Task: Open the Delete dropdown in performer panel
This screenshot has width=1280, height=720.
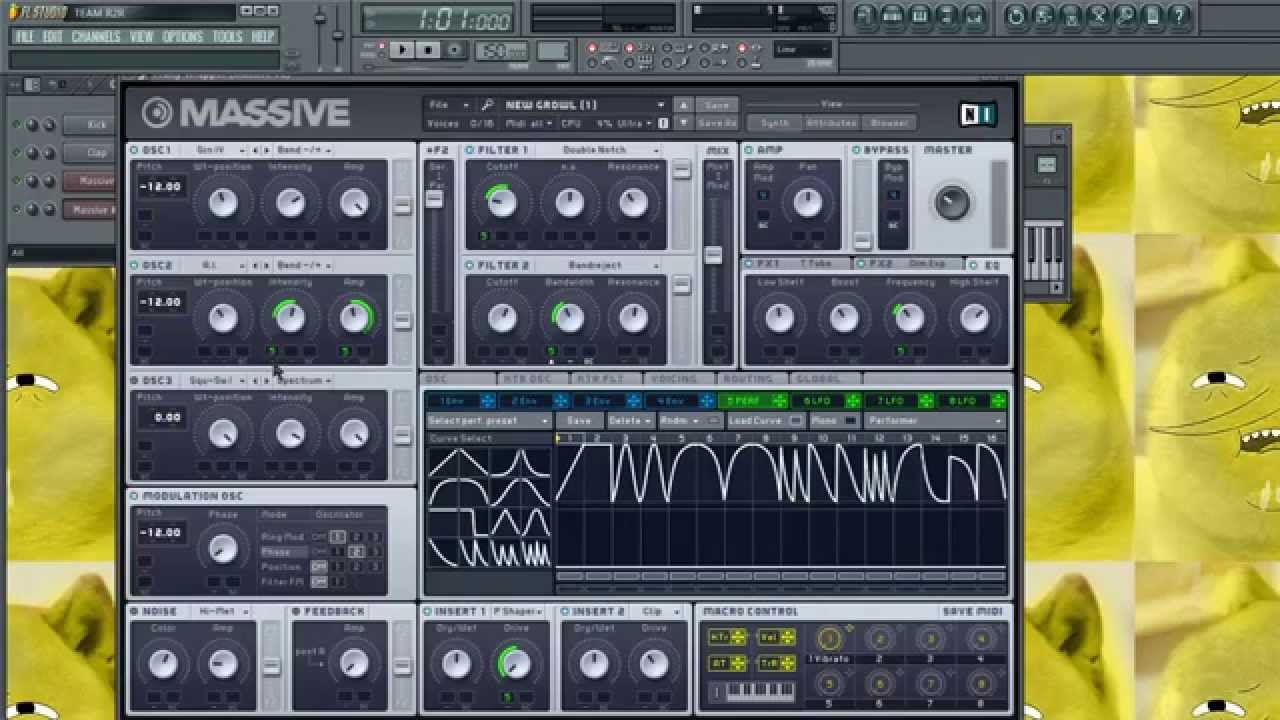Action: tap(630, 421)
